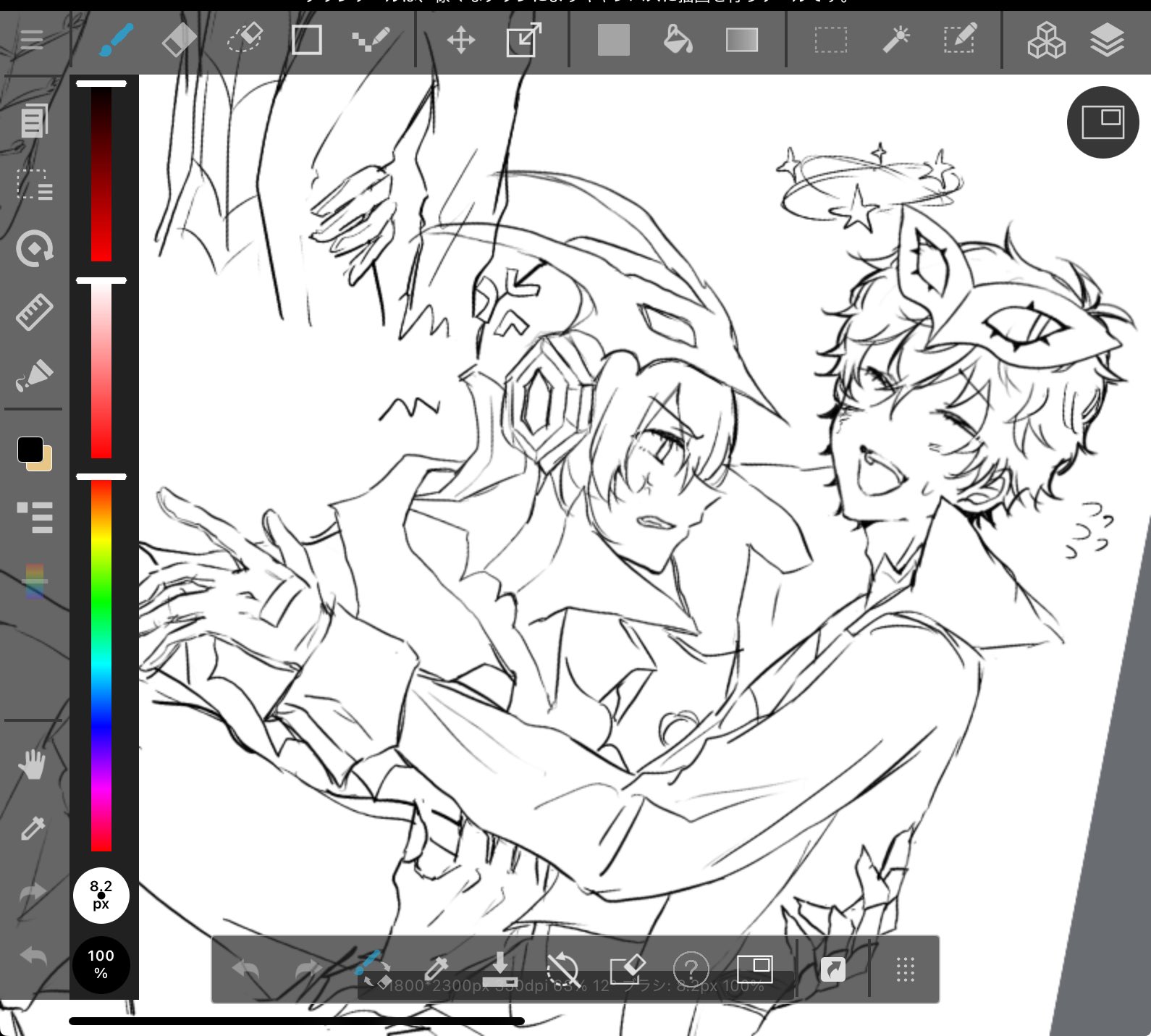The height and width of the screenshot is (1036, 1151).
Task: Tap the 100 % opacity circle
Action: click(101, 964)
